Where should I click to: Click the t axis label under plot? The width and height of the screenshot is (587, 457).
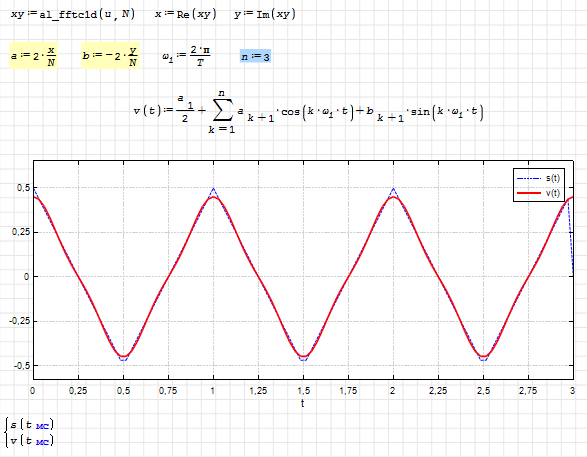(302, 403)
